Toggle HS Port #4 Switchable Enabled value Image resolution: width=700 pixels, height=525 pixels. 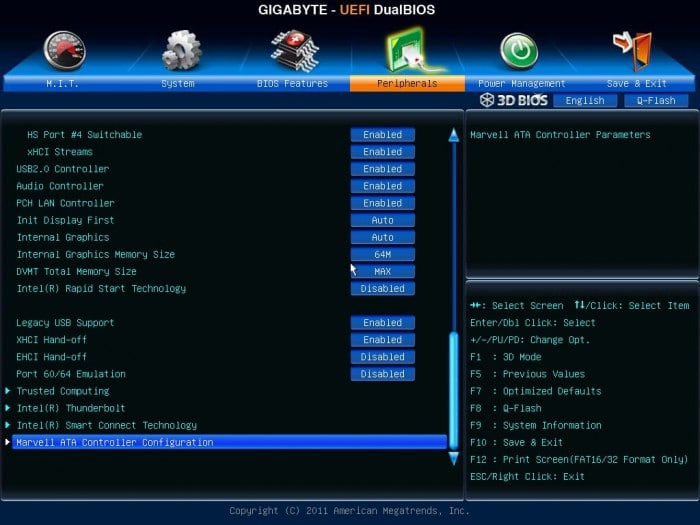click(383, 135)
